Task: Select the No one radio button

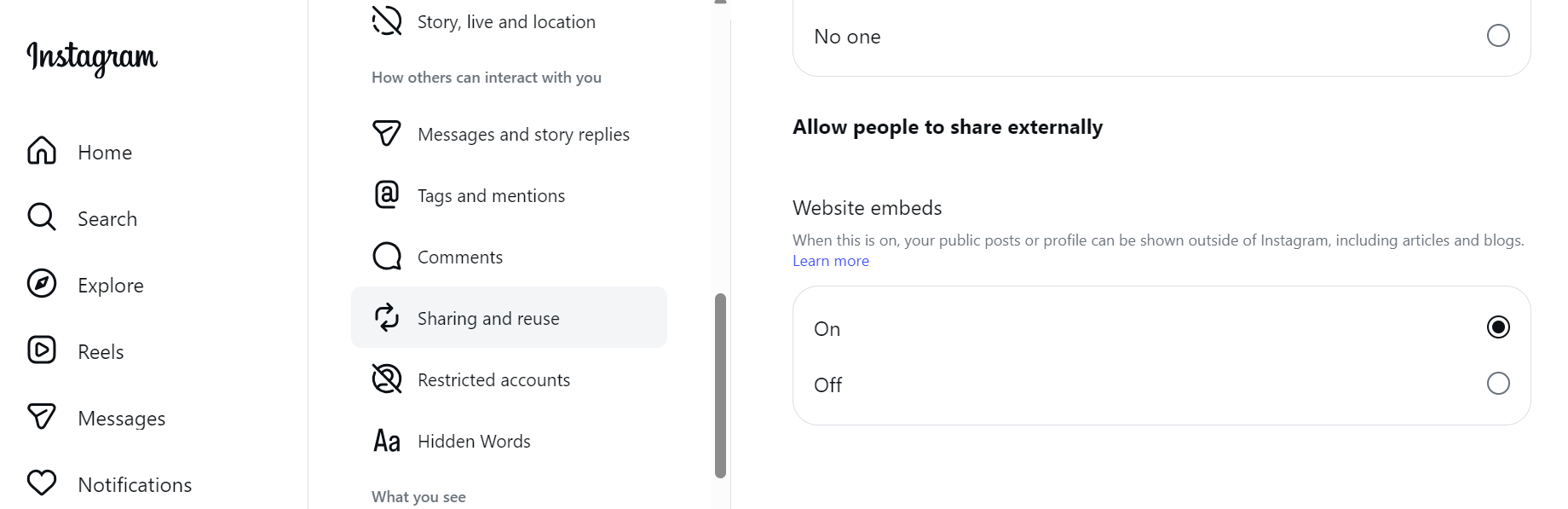Action: click(x=1497, y=36)
